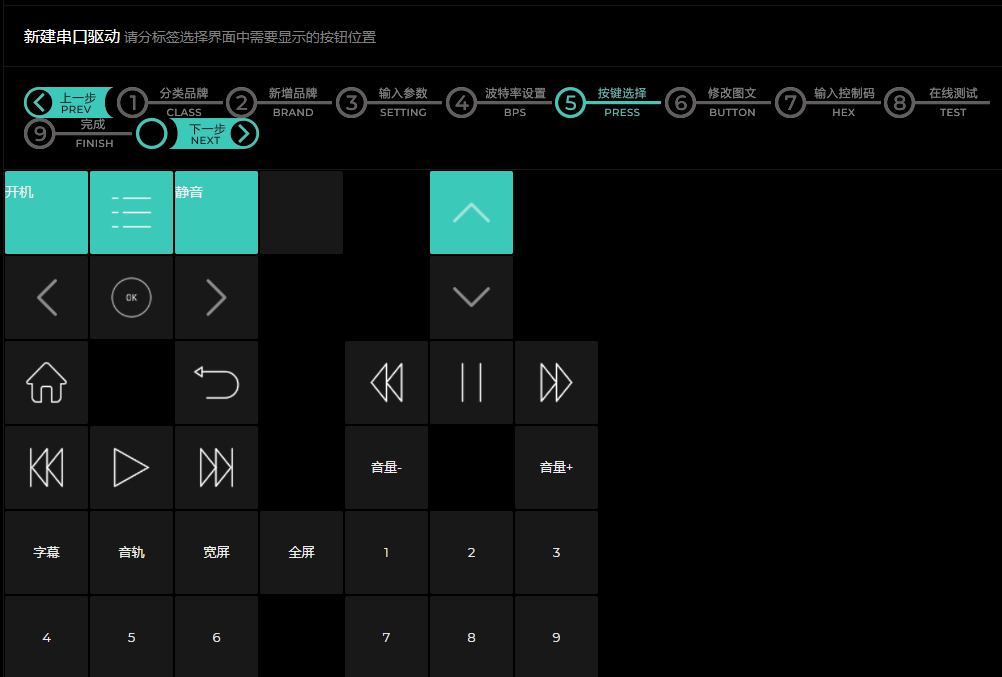Select the Home icon button
Image resolution: width=1002 pixels, height=677 pixels.
(46, 382)
